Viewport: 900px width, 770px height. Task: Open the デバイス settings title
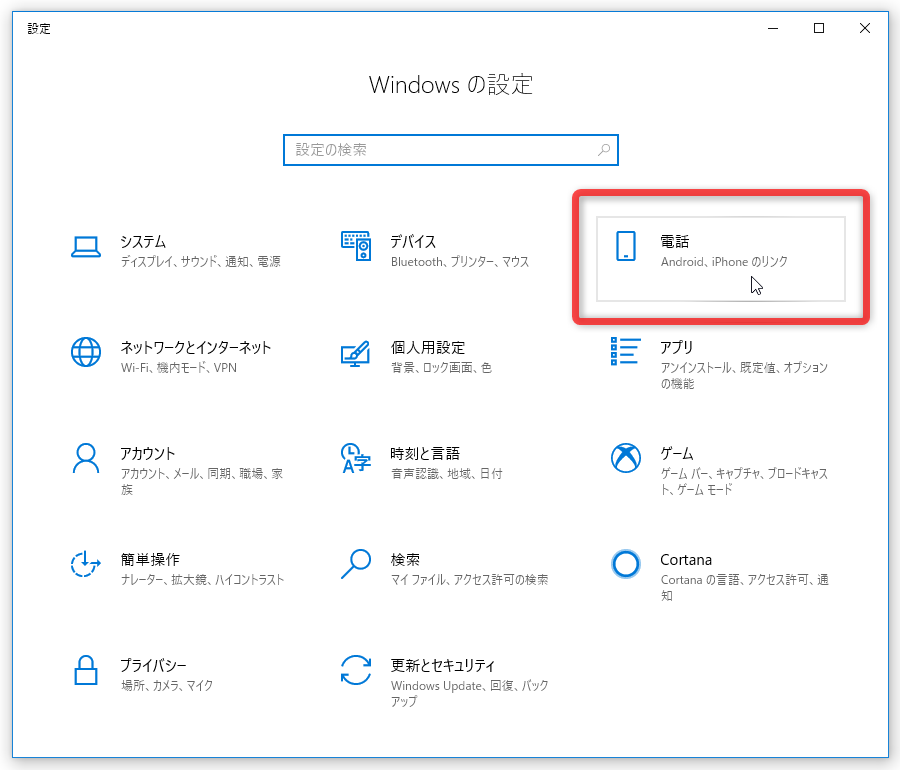[413, 242]
